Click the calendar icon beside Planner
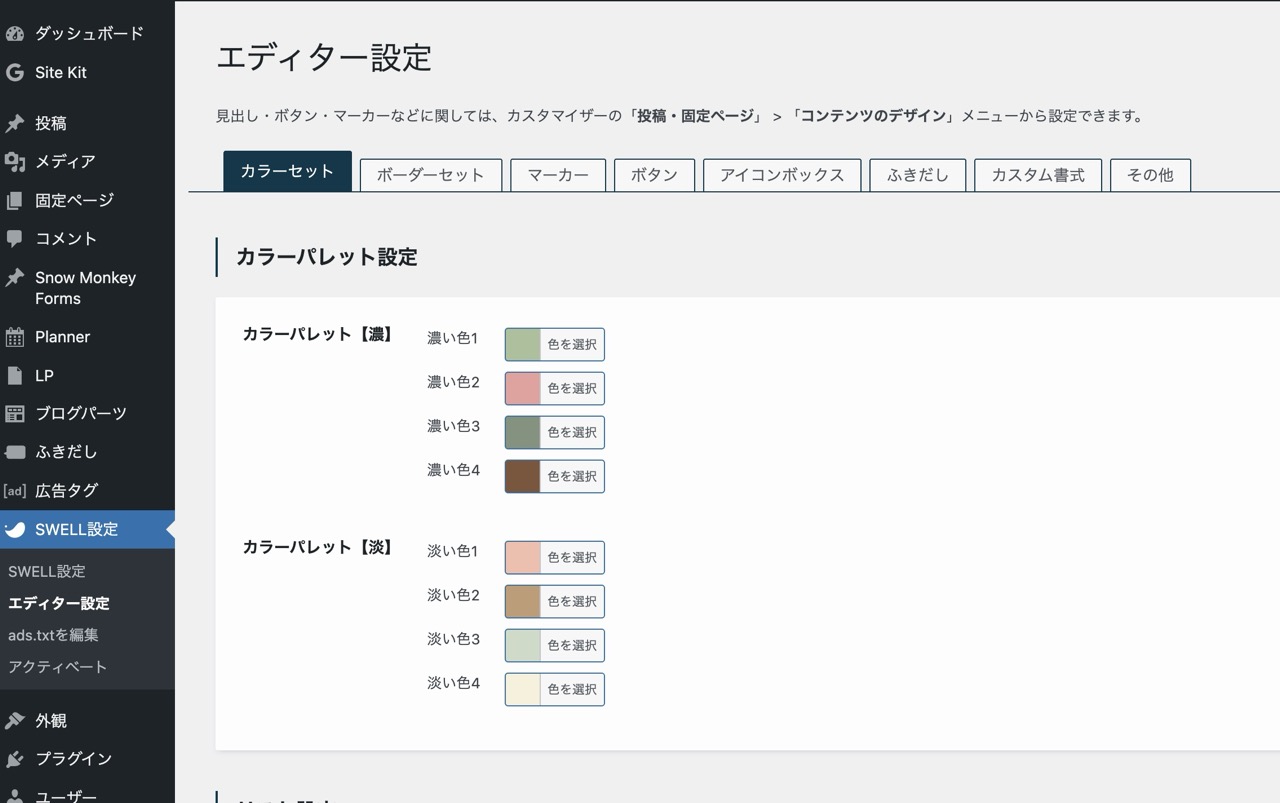Viewport: 1280px width, 803px height. pos(15,338)
